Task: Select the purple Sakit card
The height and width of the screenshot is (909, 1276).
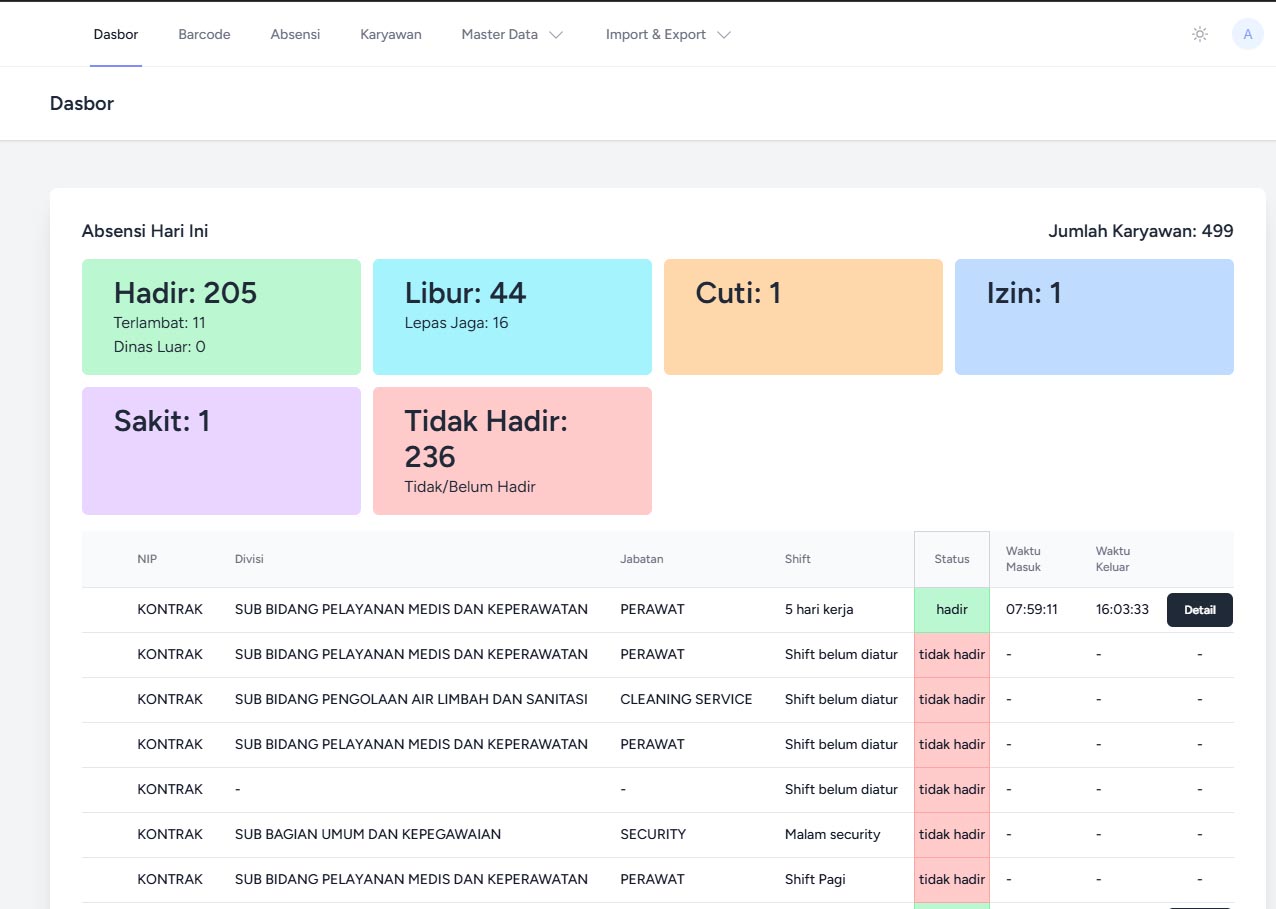Action: coord(221,451)
